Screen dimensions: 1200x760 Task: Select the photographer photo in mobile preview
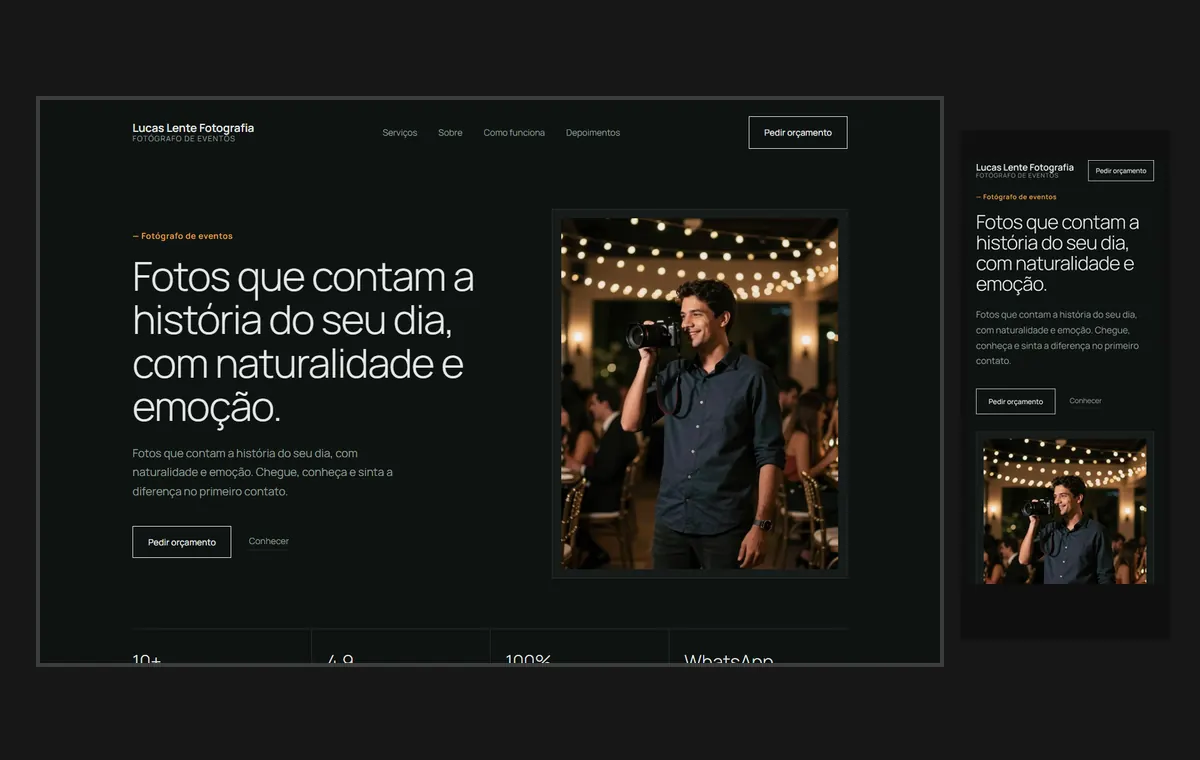pyautogui.click(x=1065, y=510)
